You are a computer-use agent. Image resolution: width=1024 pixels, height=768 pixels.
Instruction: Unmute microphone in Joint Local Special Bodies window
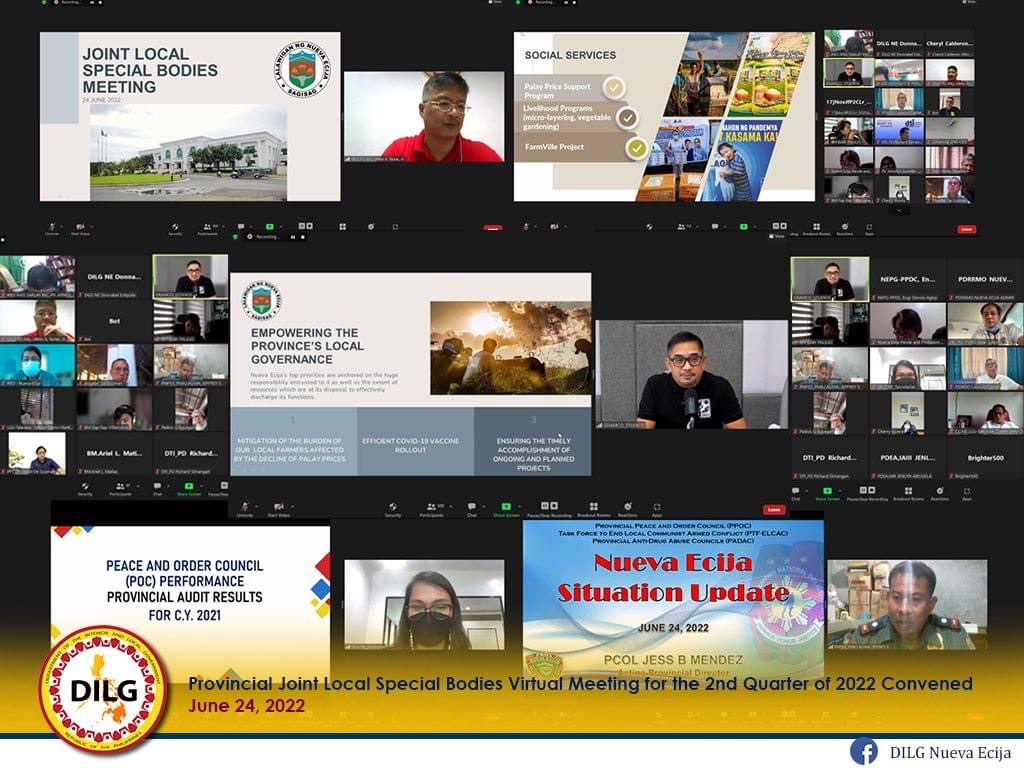[52, 229]
